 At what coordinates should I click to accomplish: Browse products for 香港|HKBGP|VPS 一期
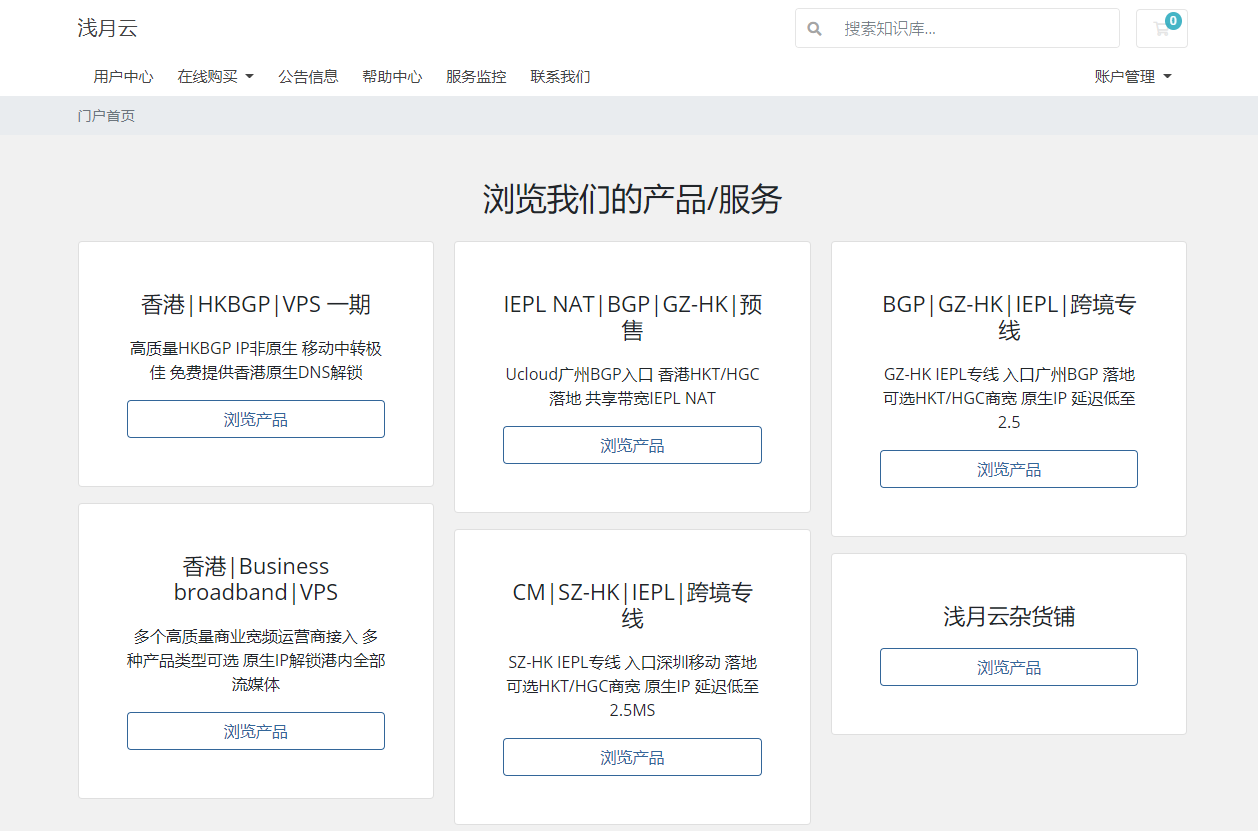click(256, 419)
